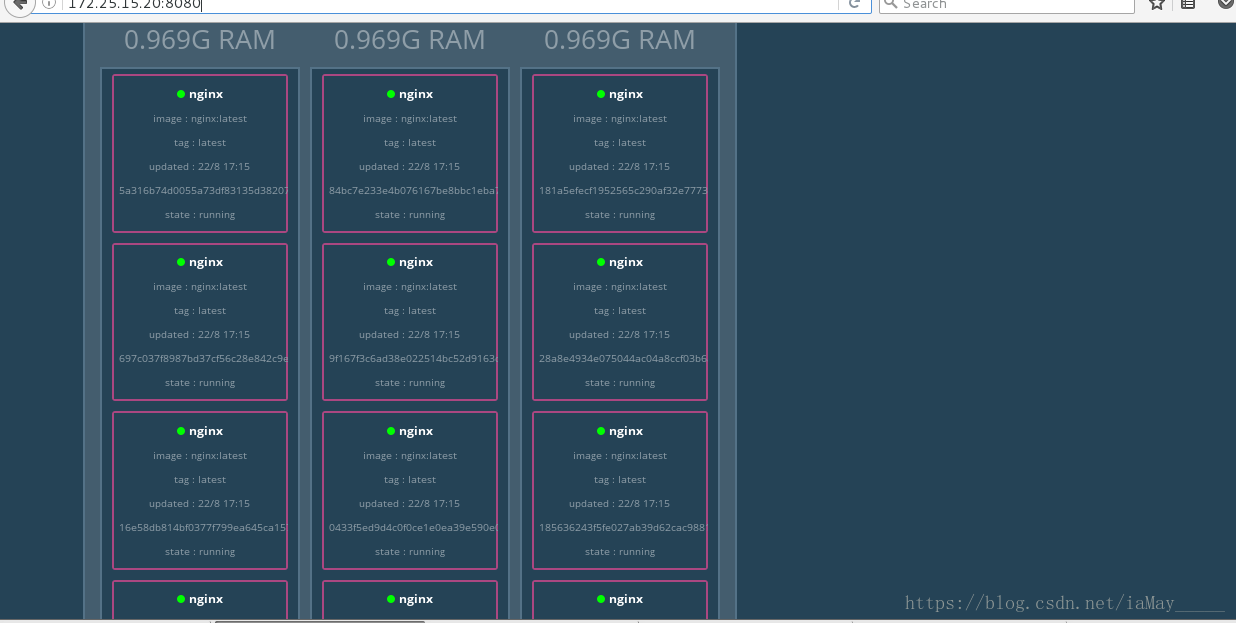1236x623 pixels.
Task: Click 'state : running' in the 84bc7e23 card
Action: tap(410, 215)
